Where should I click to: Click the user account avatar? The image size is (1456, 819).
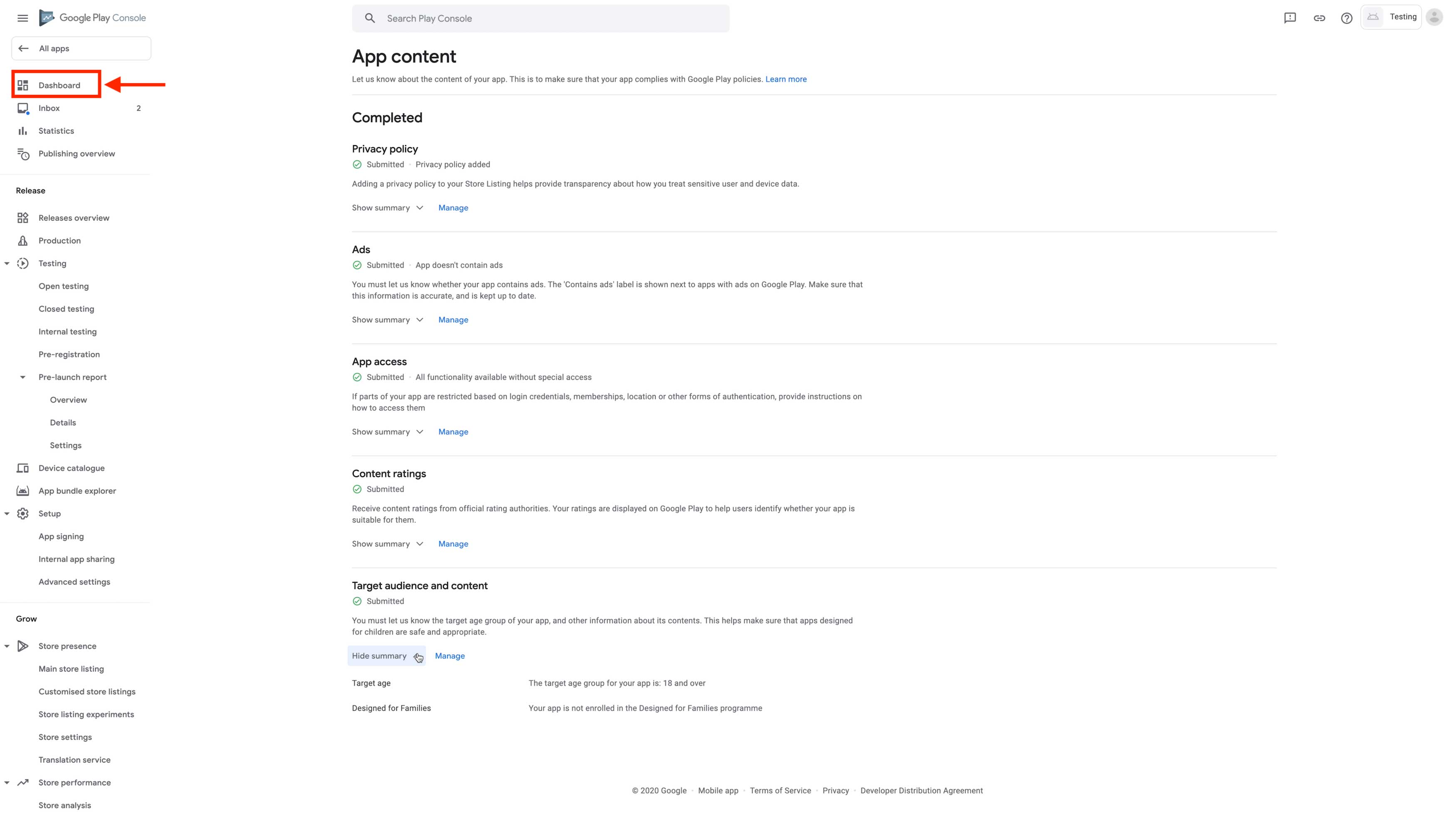[x=1434, y=17]
